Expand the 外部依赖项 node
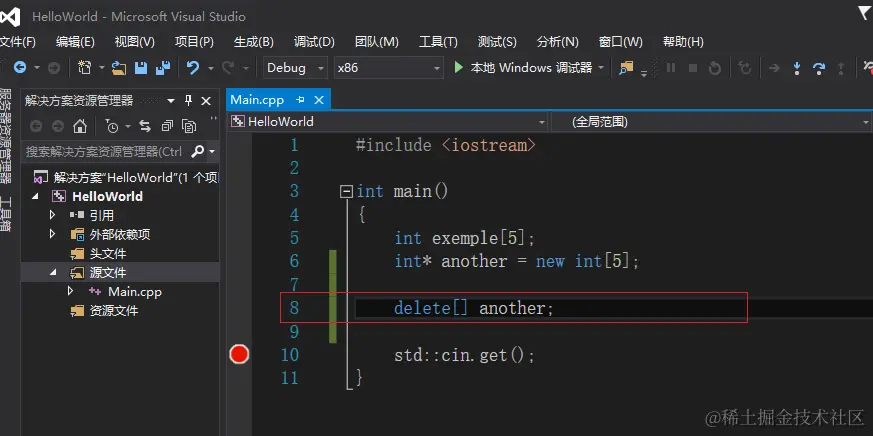The image size is (873, 436). 52,234
